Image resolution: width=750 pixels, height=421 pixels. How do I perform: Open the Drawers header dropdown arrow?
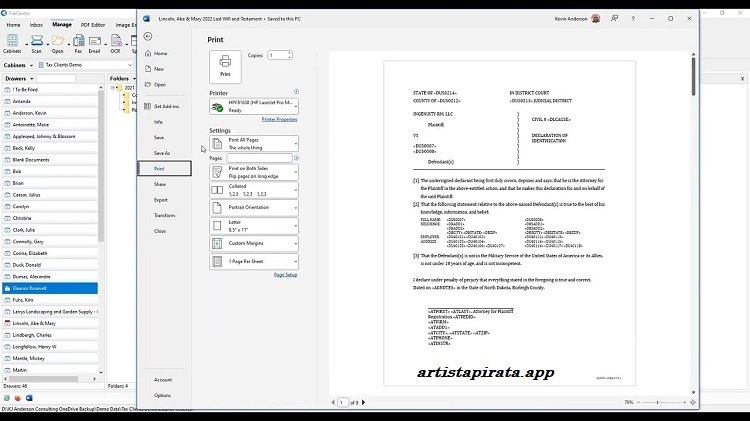32,78
